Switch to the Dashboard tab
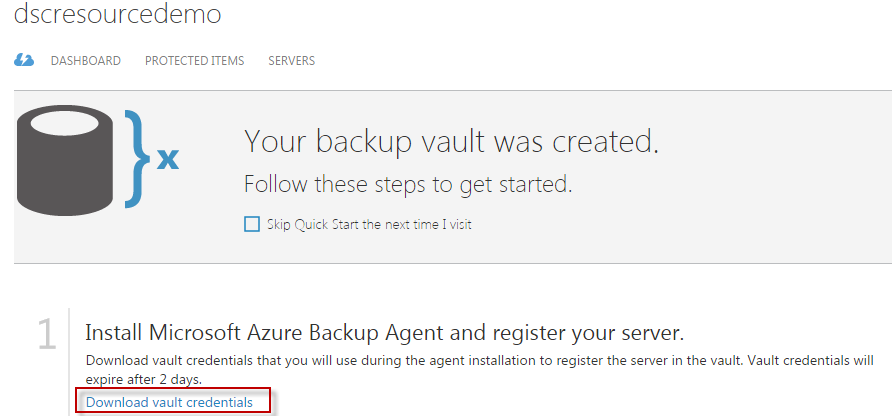This screenshot has height=416, width=892. tap(86, 61)
